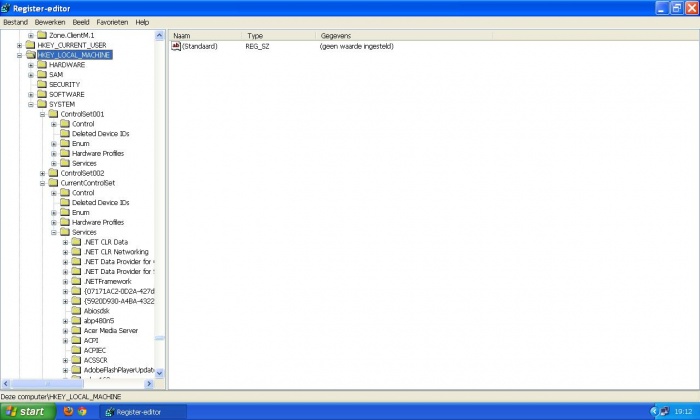Click the ACSSCR folder icon
The image size is (700, 420).
pyautogui.click(x=77, y=360)
